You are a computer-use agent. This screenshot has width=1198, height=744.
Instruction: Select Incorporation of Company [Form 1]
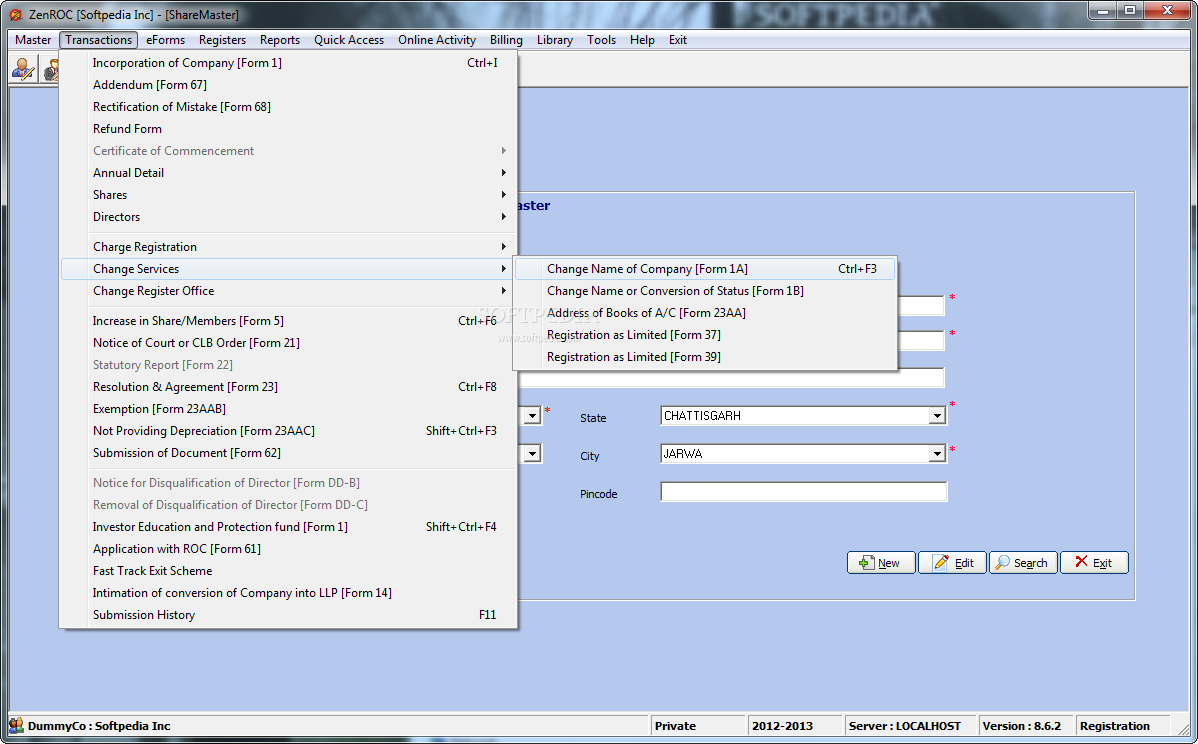(289, 63)
